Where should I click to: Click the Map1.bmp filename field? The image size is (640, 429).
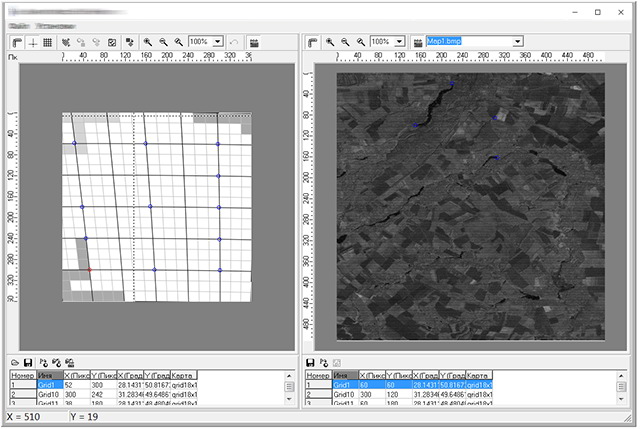tap(470, 42)
